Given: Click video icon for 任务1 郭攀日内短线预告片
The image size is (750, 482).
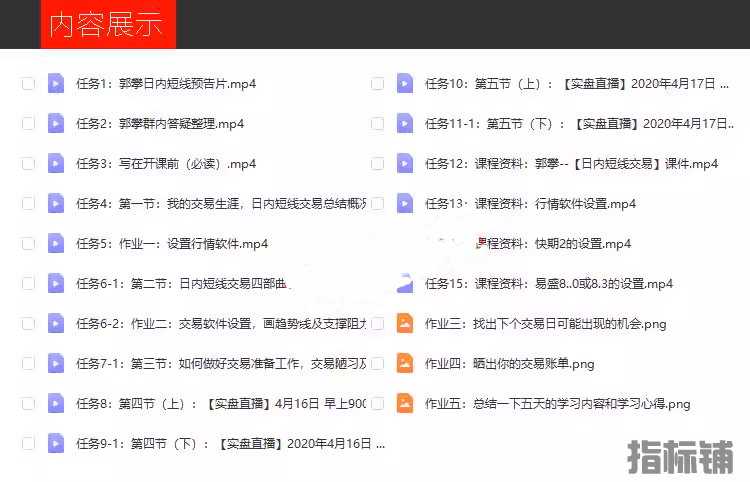Looking at the screenshot, I should 56,84.
